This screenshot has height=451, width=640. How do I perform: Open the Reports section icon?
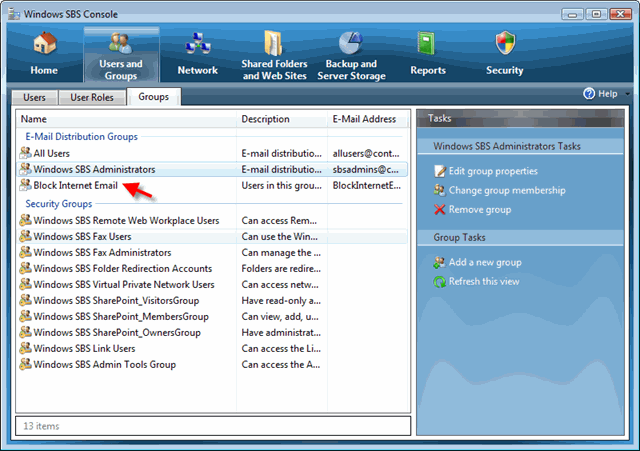[x=426, y=43]
